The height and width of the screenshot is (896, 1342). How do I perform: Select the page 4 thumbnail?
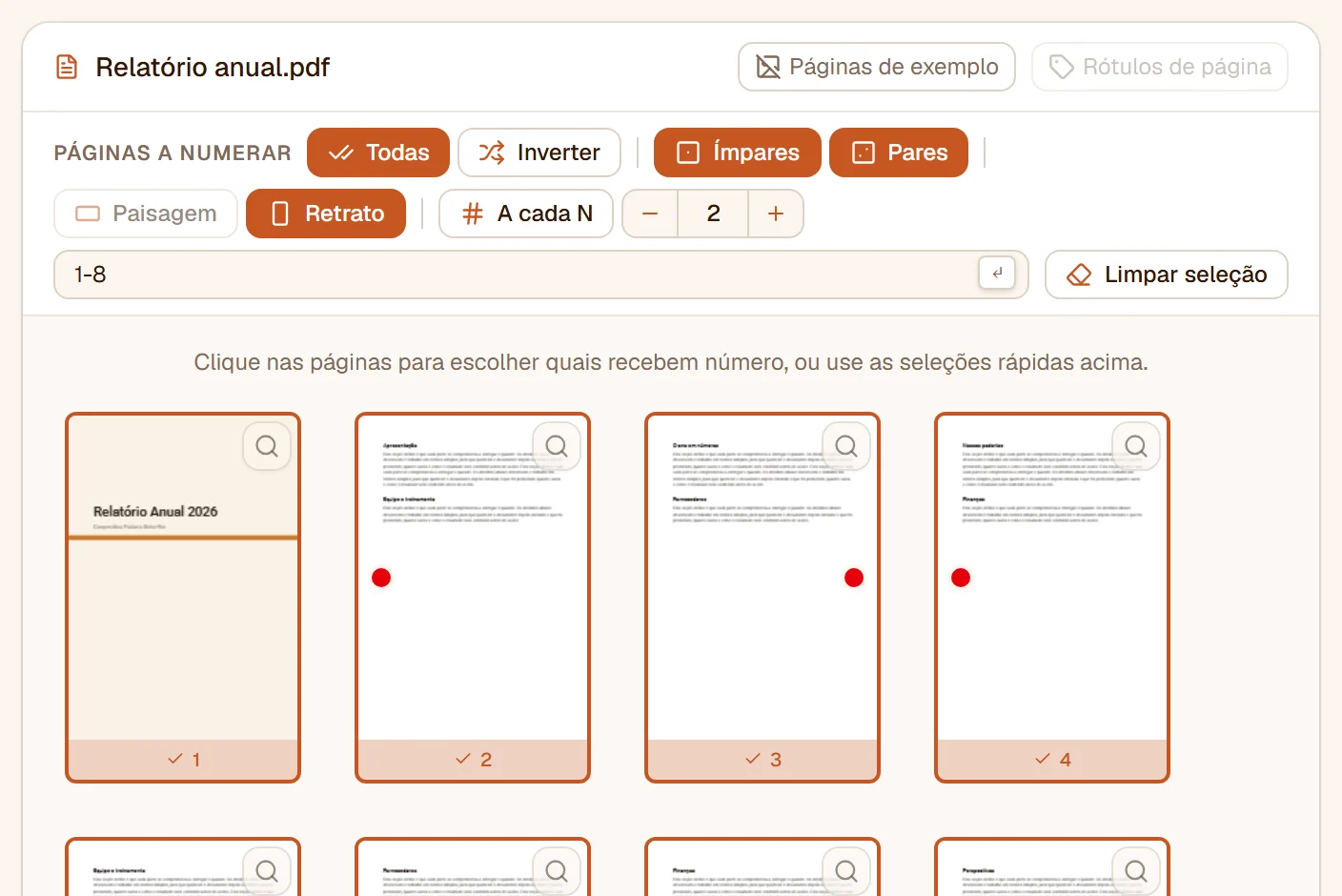pyautogui.click(x=1052, y=598)
